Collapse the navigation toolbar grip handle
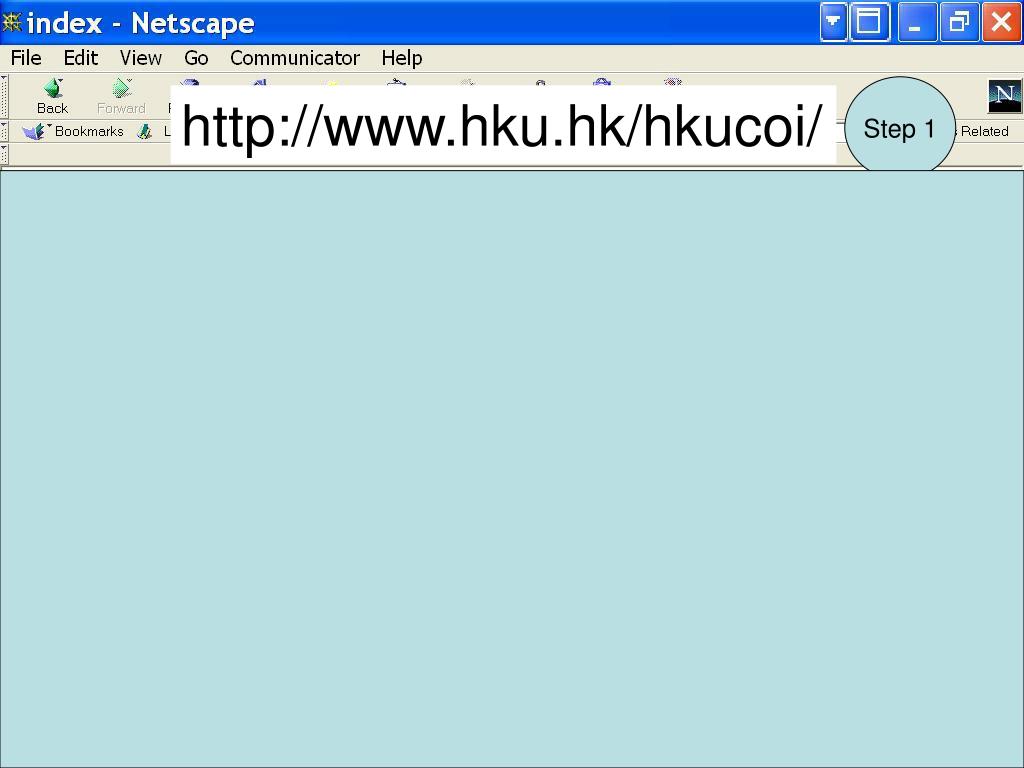This screenshot has width=1024, height=768. point(4,96)
